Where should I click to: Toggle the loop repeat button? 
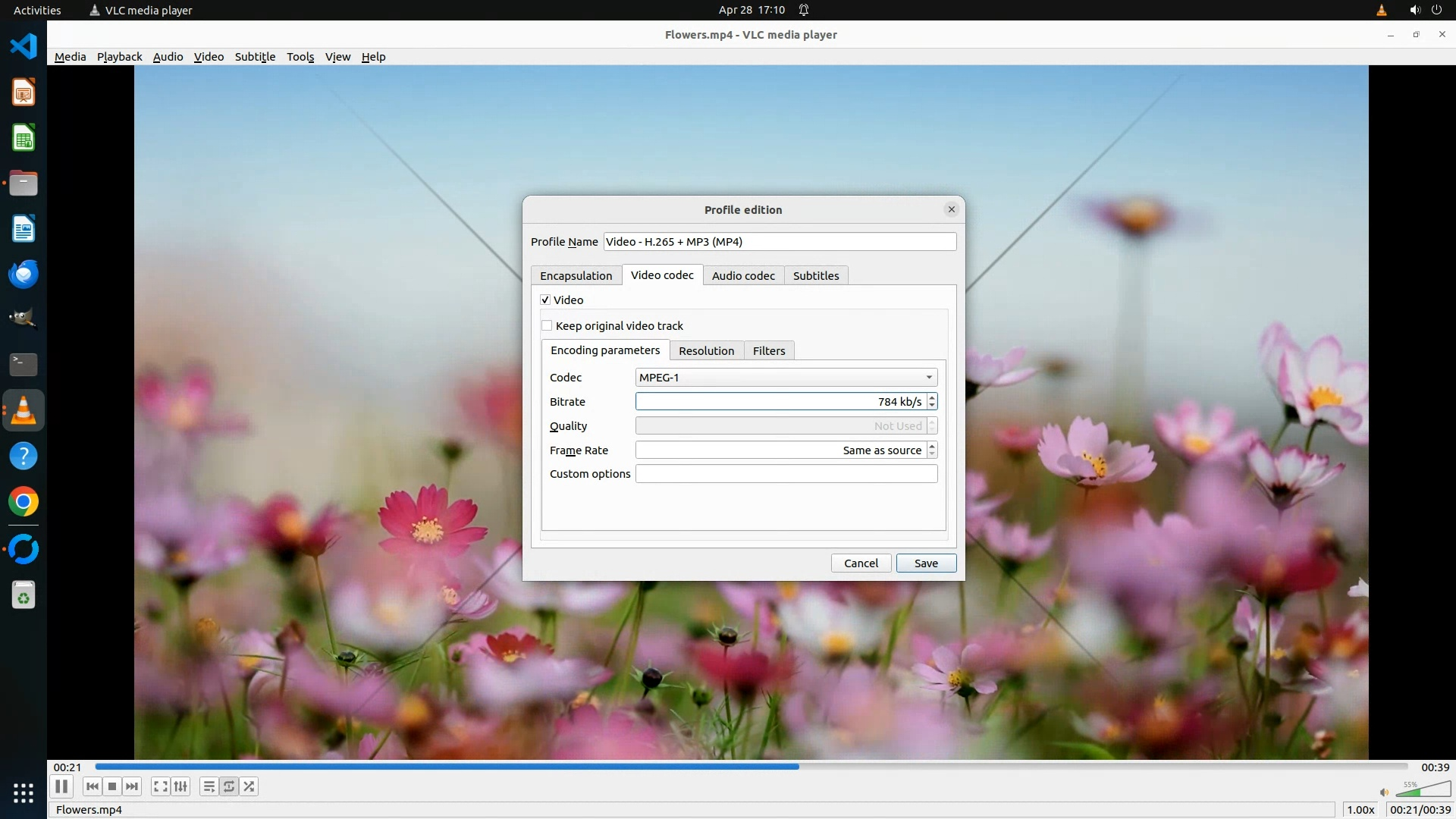(229, 786)
